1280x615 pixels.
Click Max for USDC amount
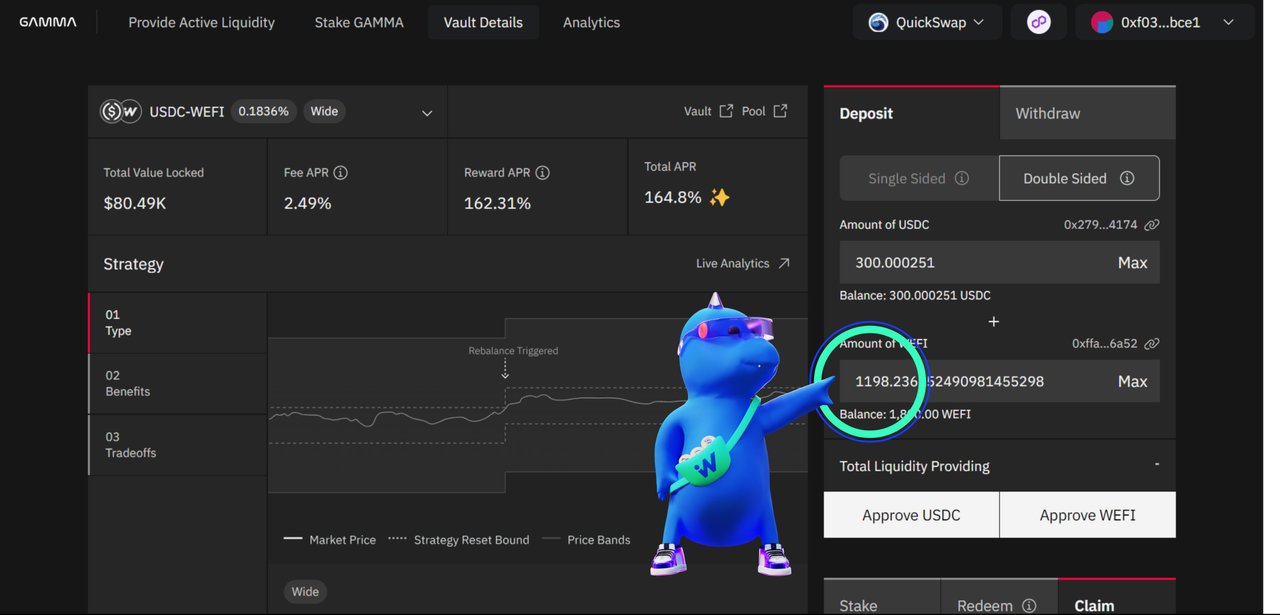[x=1132, y=262]
